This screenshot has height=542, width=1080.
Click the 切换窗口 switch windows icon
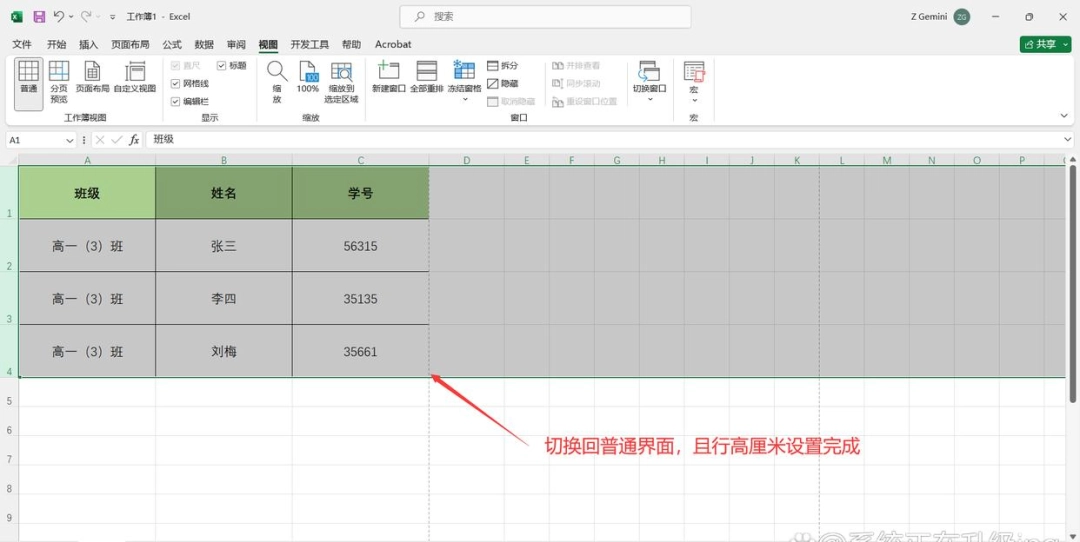(x=650, y=72)
